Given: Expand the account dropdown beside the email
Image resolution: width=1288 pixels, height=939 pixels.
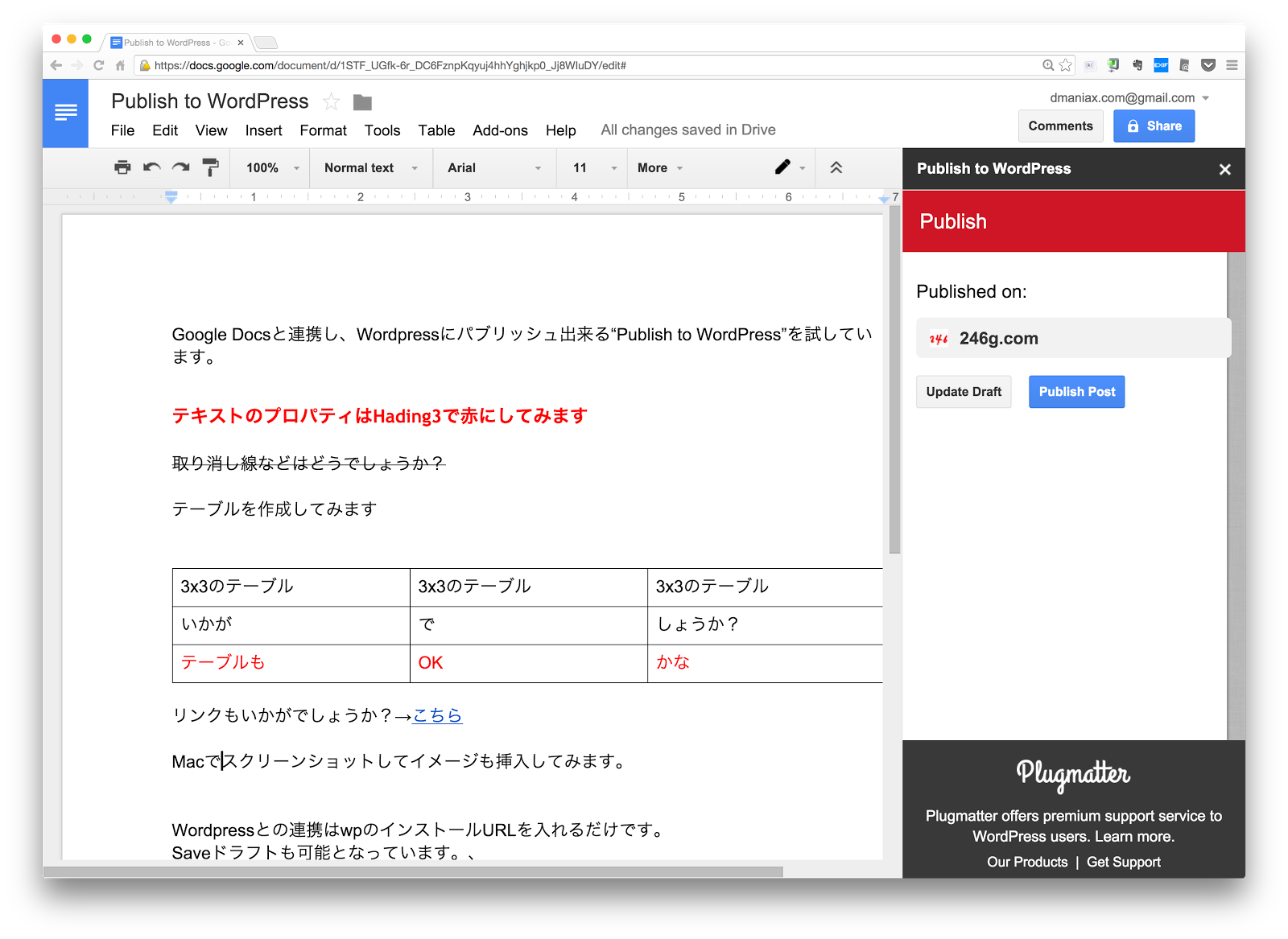Looking at the screenshot, I should point(1205,98).
